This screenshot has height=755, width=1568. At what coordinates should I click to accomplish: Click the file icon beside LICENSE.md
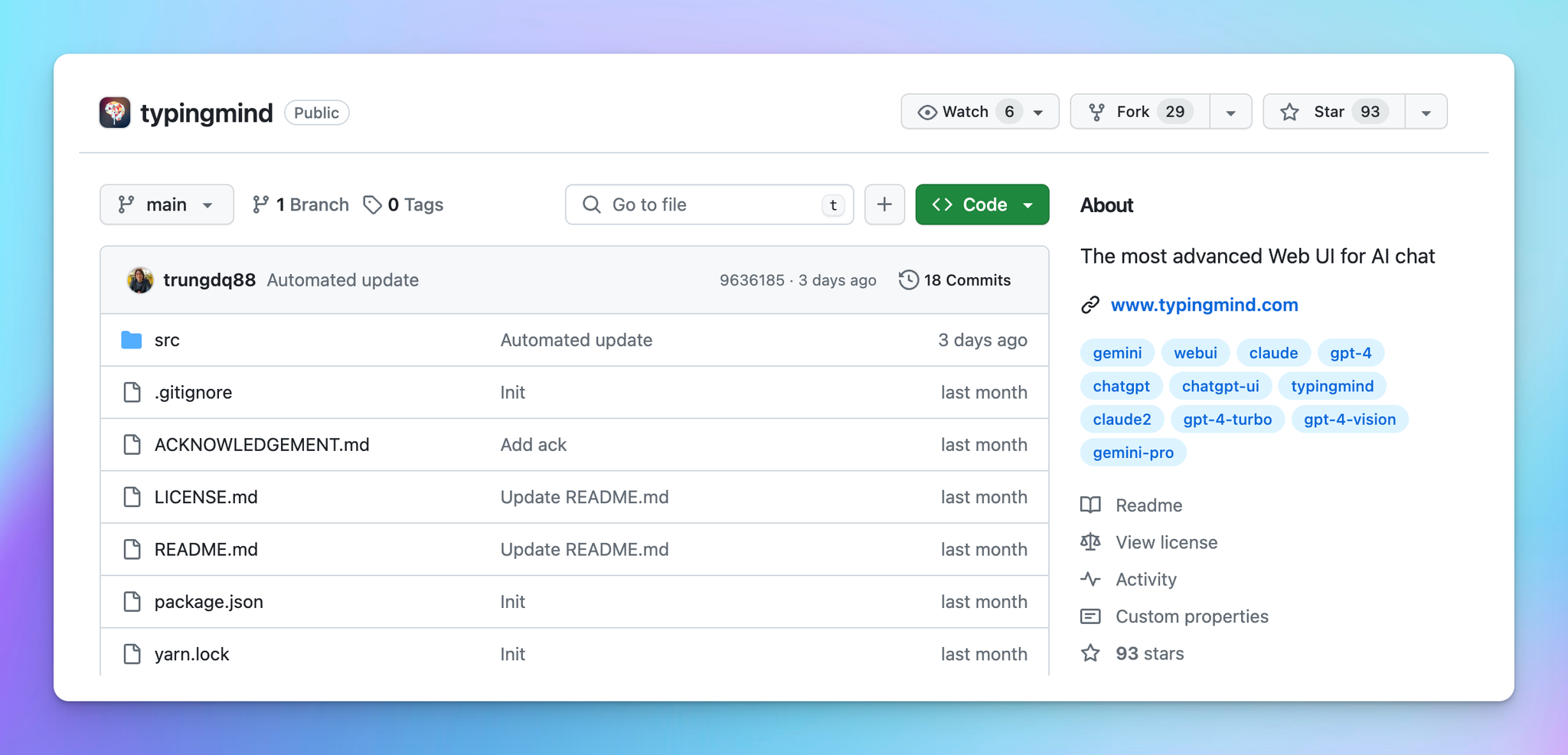point(132,497)
